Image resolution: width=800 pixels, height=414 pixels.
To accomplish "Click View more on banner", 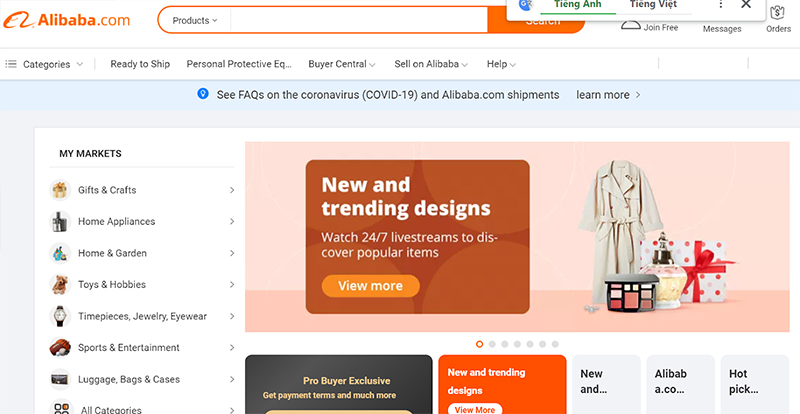I will click(370, 286).
